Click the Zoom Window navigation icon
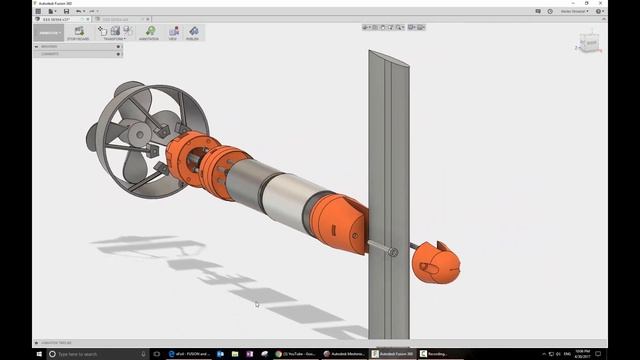The height and width of the screenshot is (360, 640). coord(390,27)
